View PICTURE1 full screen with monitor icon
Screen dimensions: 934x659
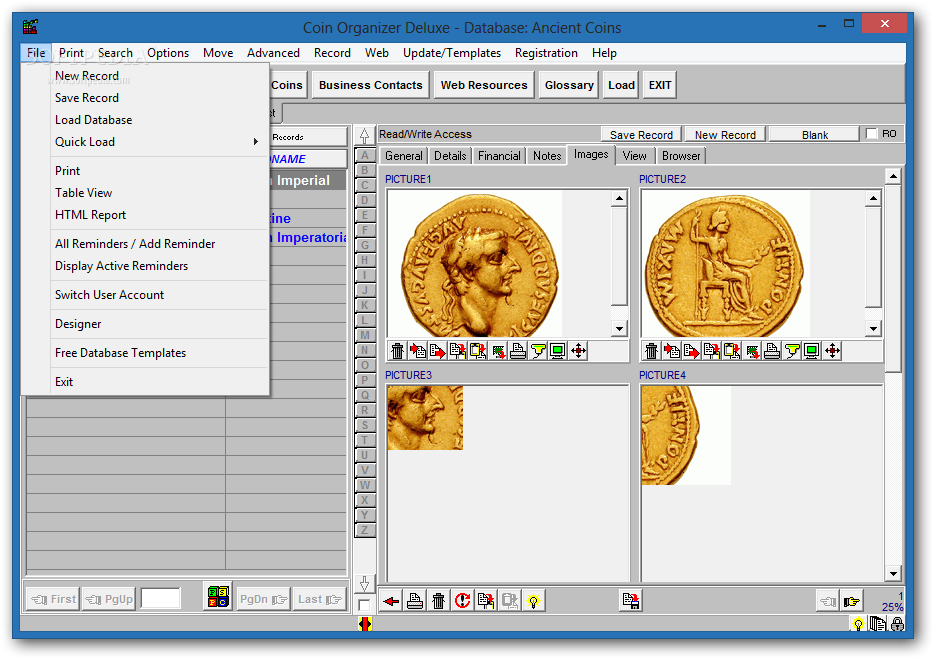coord(558,351)
